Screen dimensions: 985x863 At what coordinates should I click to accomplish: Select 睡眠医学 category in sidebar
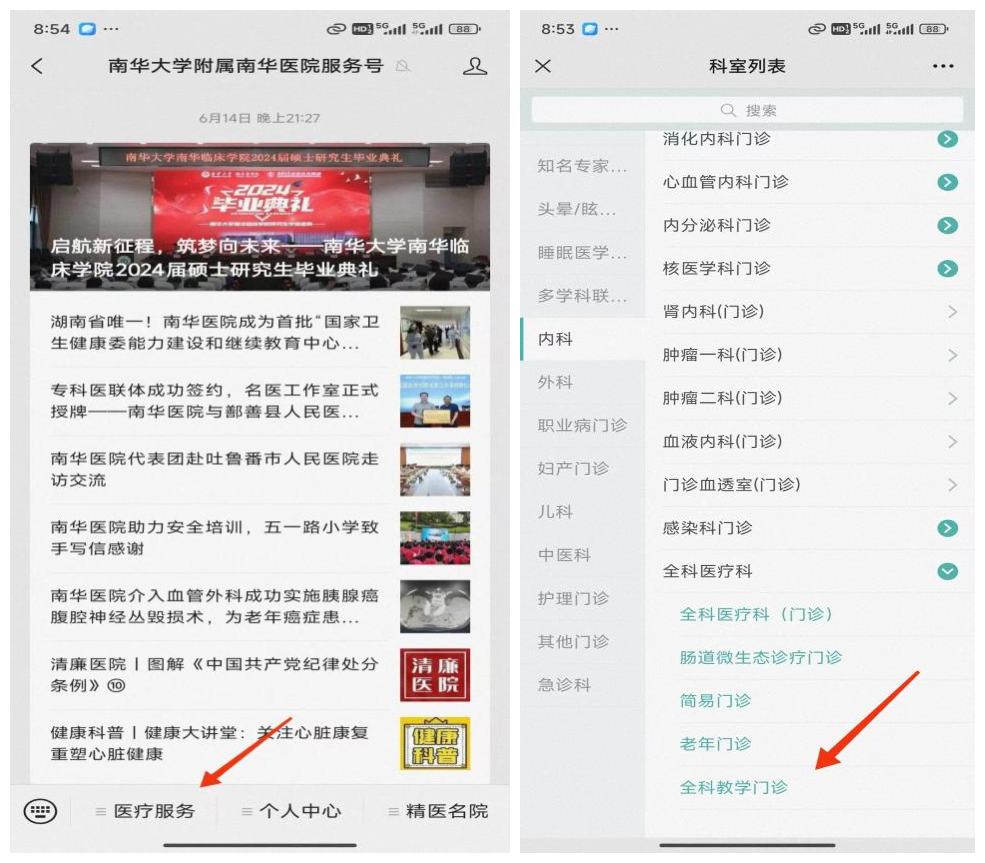tap(582, 252)
